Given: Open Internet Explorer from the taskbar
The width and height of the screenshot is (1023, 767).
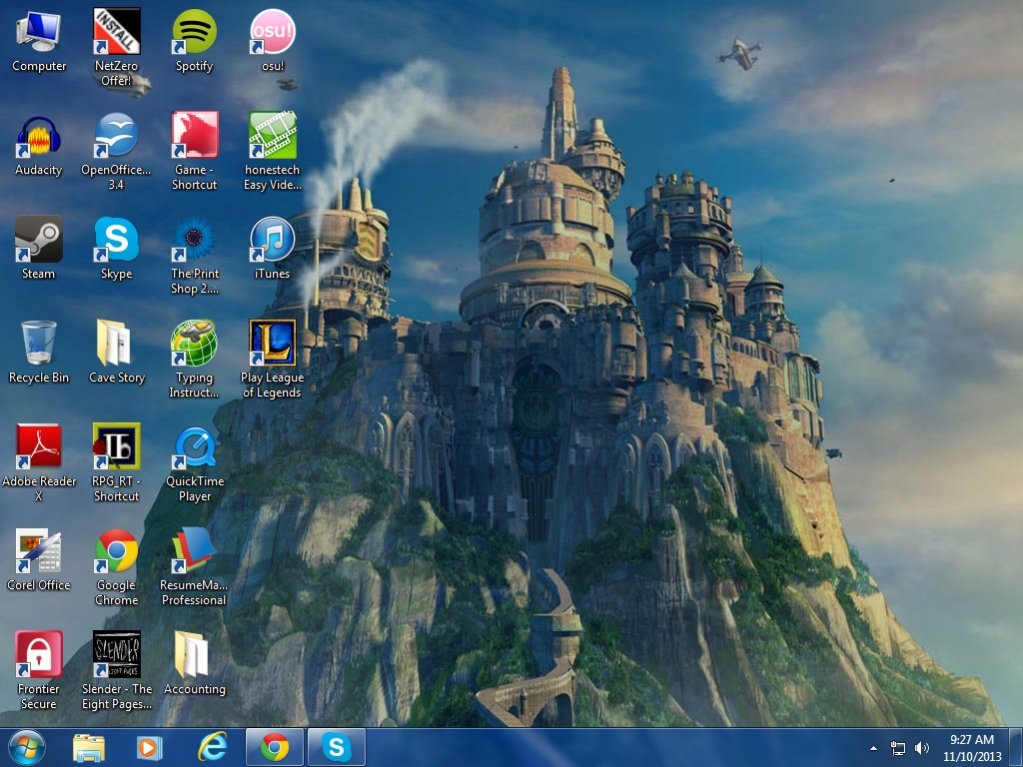Looking at the screenshot, I should pyautogui.click(x=213, y=747).
